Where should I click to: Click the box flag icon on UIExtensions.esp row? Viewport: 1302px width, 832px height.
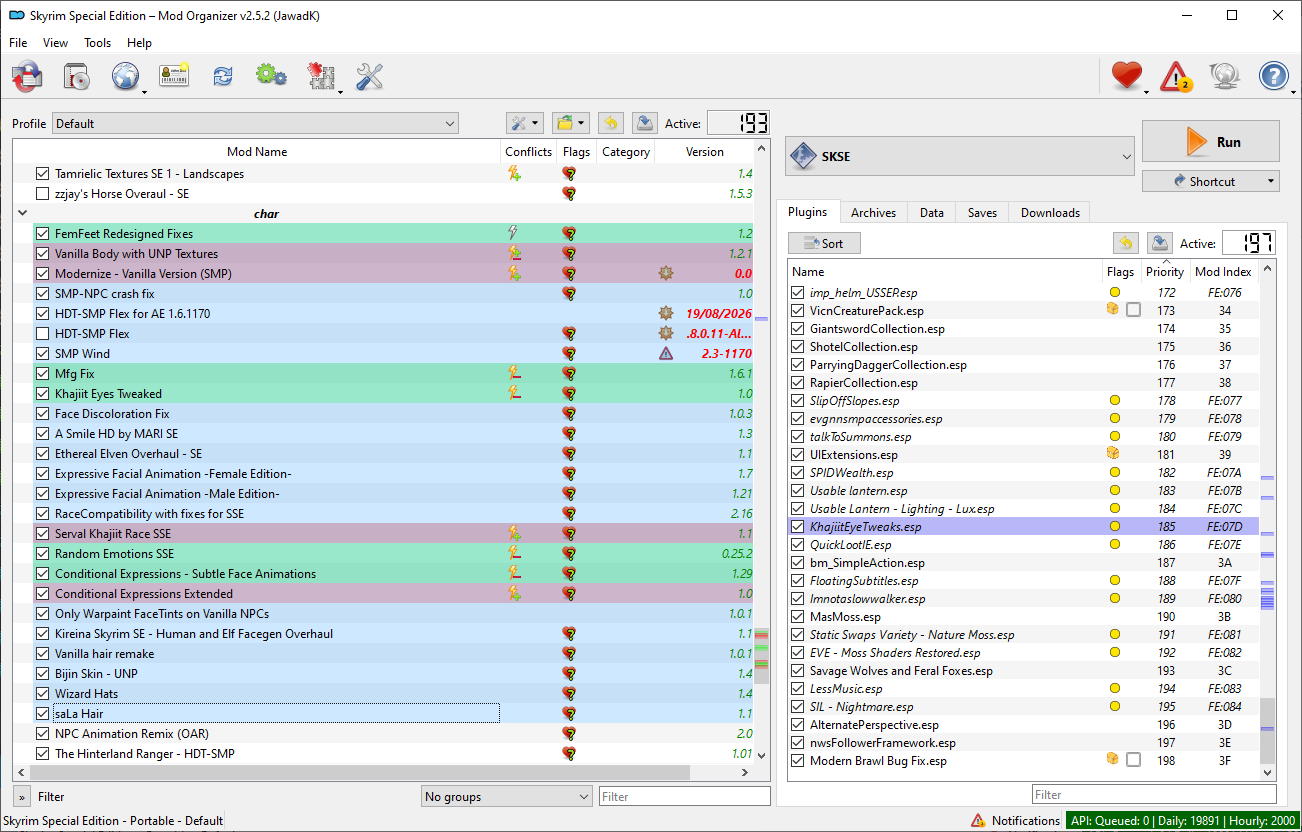click(1112, 454)
